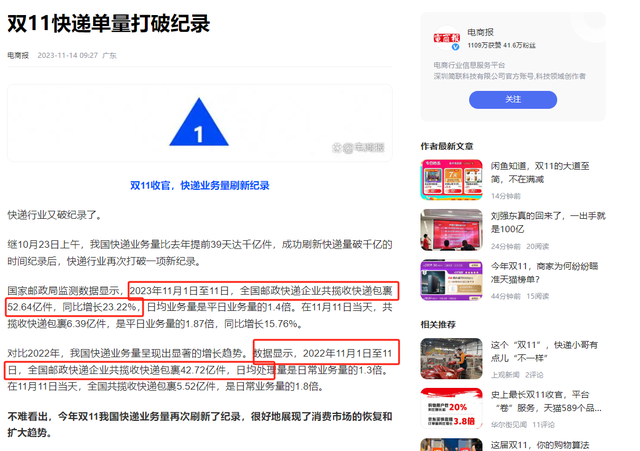
Task: Click the 20% and 3.8倍 thumbnail
Action: click(451, 409)
